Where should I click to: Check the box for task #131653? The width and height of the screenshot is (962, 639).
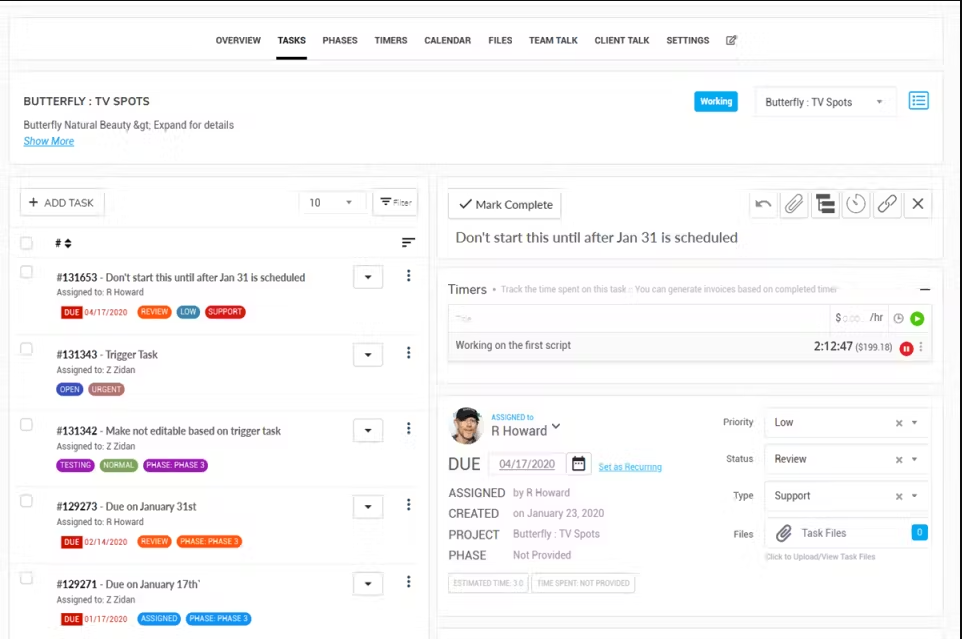click(x=26, y=272)
